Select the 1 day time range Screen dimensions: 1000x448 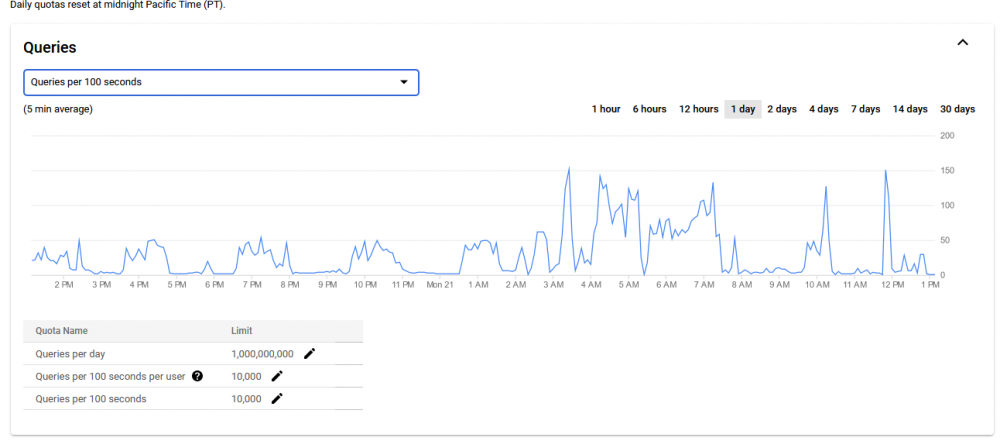pyautogui.click(x=743, y=109)
